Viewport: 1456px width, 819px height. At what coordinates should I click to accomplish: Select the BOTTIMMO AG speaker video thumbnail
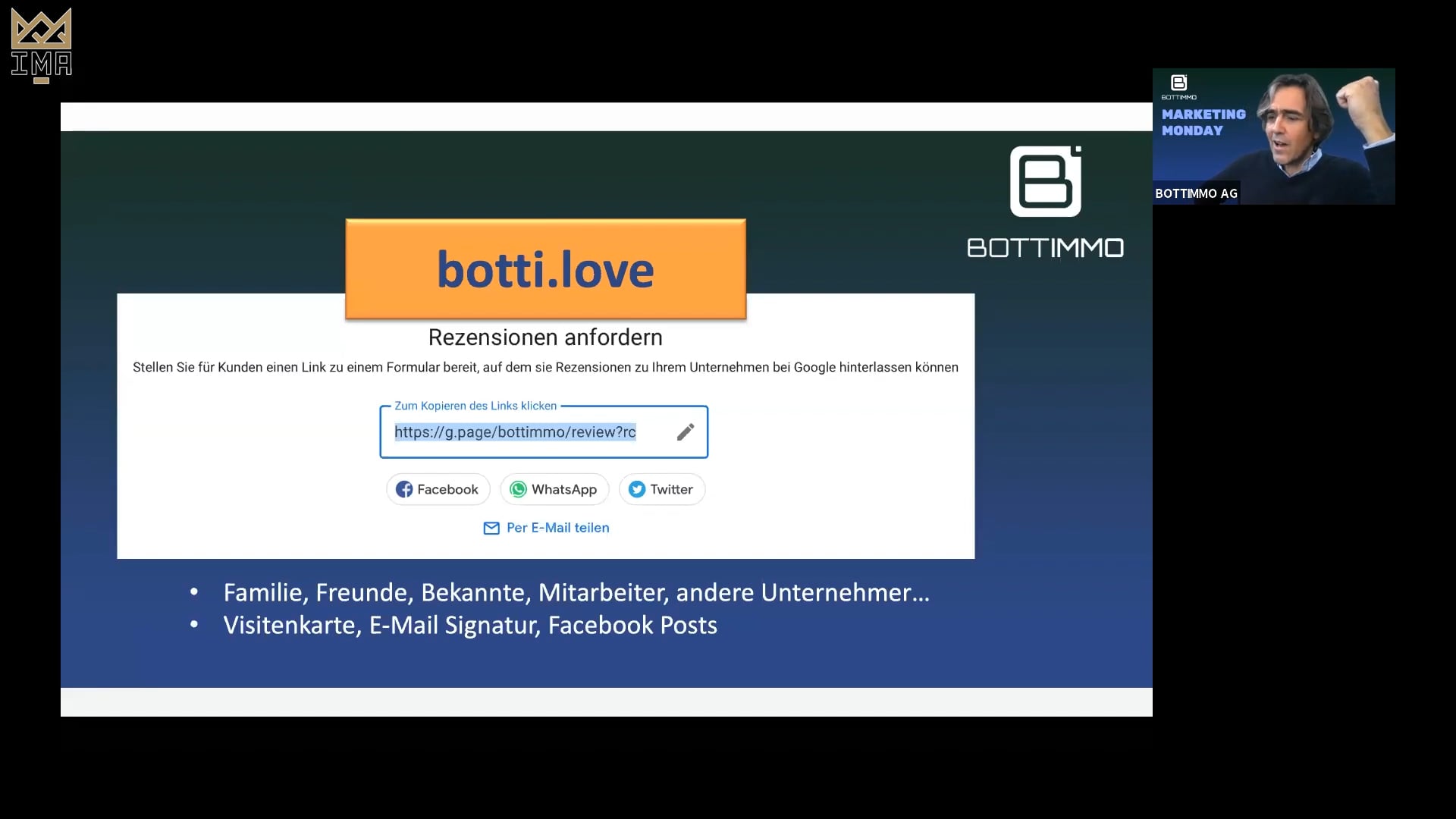tap(1274, 136)
